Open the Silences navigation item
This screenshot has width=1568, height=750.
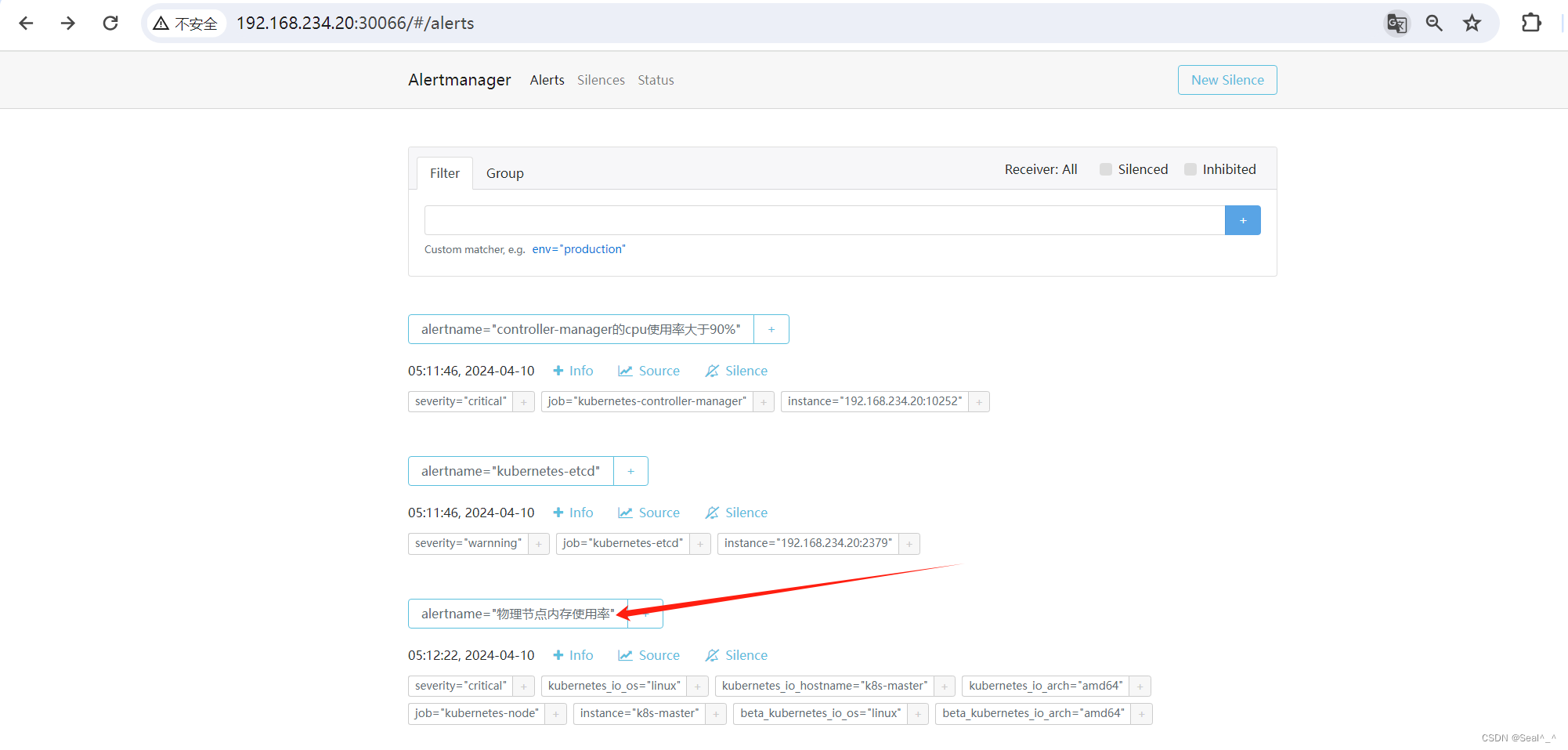601,80
